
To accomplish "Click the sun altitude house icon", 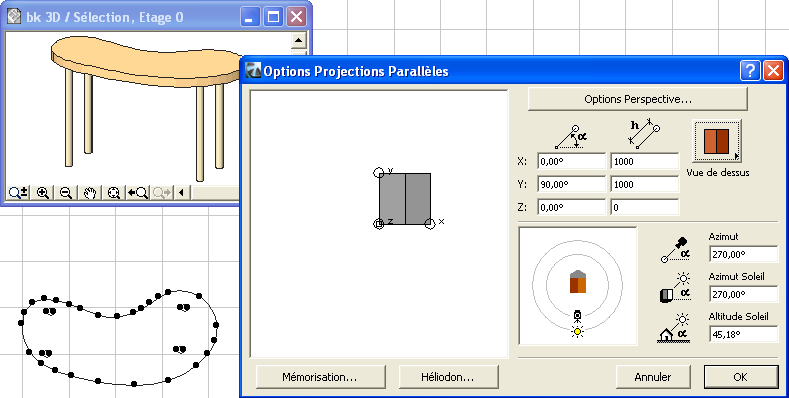I will (674, 329).
